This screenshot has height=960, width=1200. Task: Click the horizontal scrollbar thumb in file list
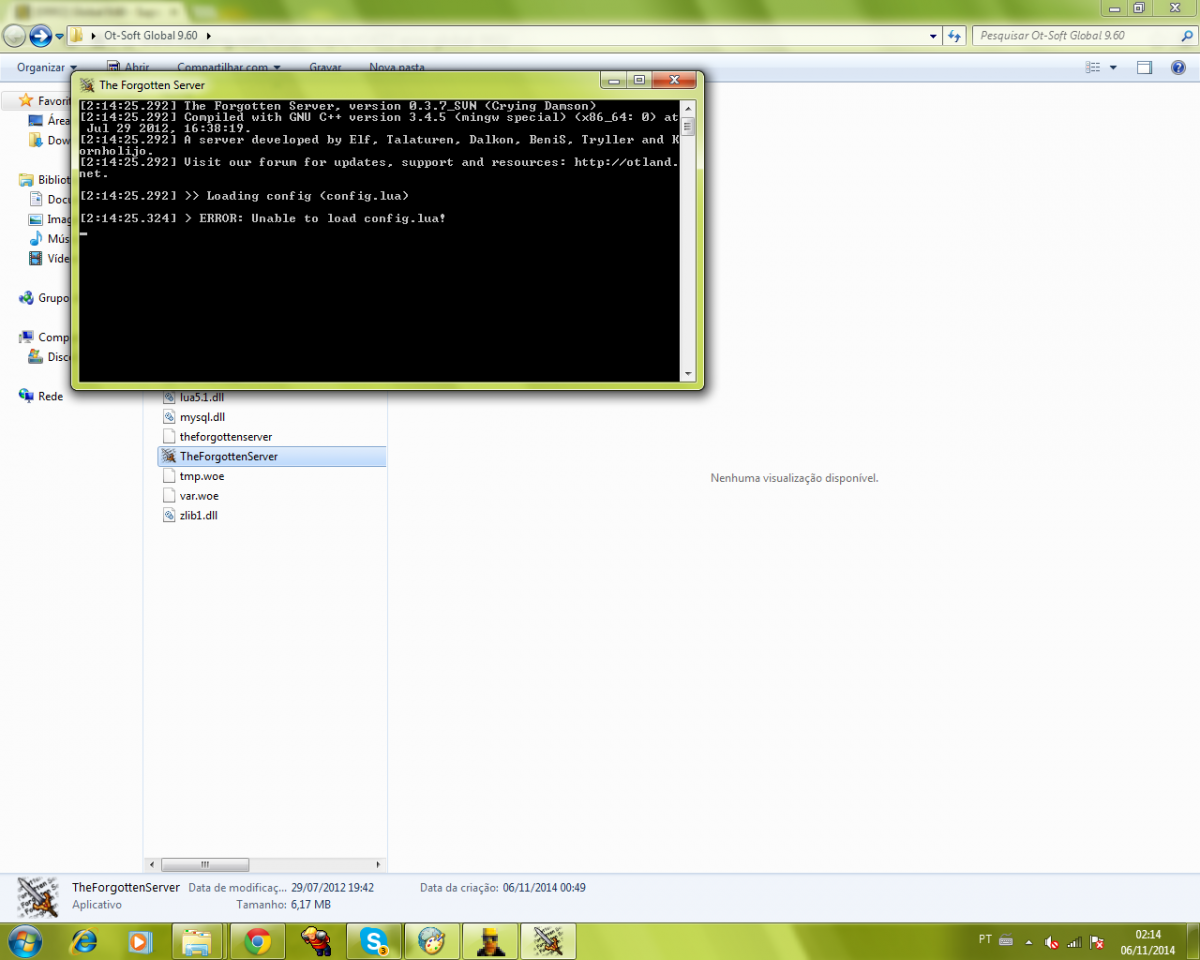click(x=205, y=864)
